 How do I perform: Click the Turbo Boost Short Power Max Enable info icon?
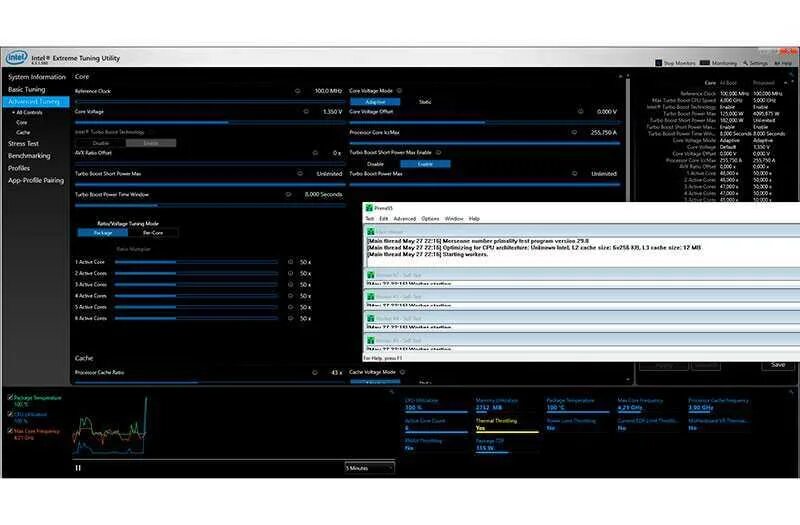(439, 152)
